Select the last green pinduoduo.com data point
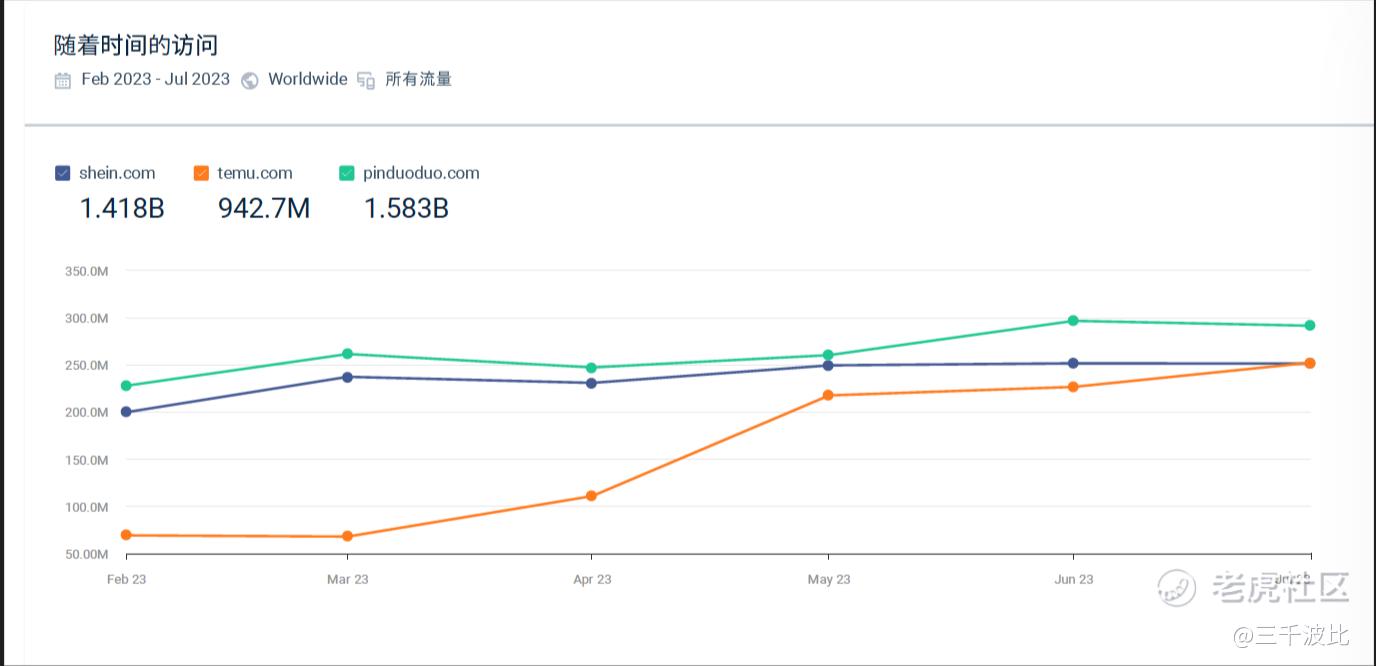Screen dimensions: 1376x666 1310,326
